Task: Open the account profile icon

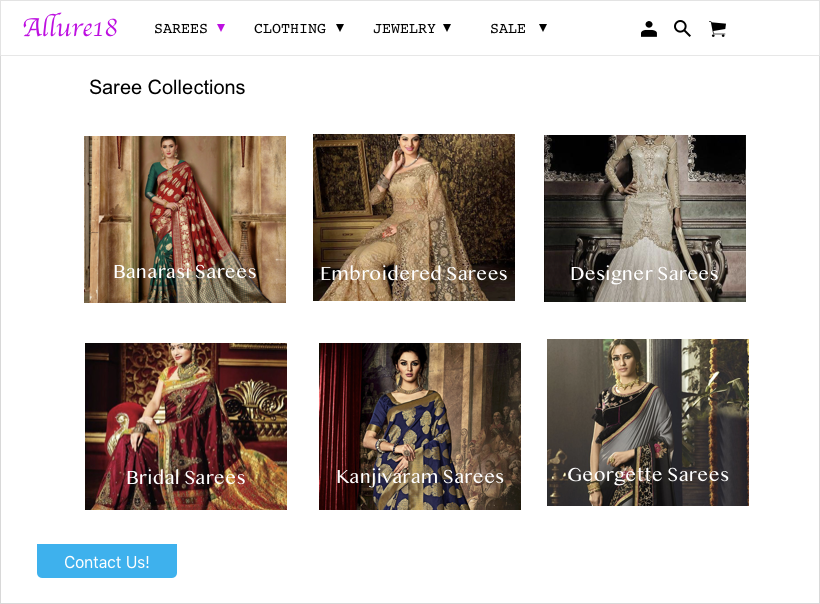Action: [649, 28]
